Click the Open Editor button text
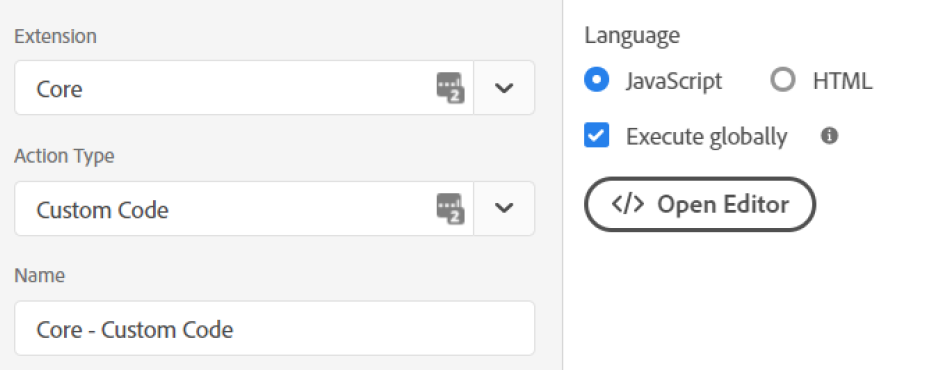This screenshot has width=945, height=376. pyautogui.click(x=723, y=205)
